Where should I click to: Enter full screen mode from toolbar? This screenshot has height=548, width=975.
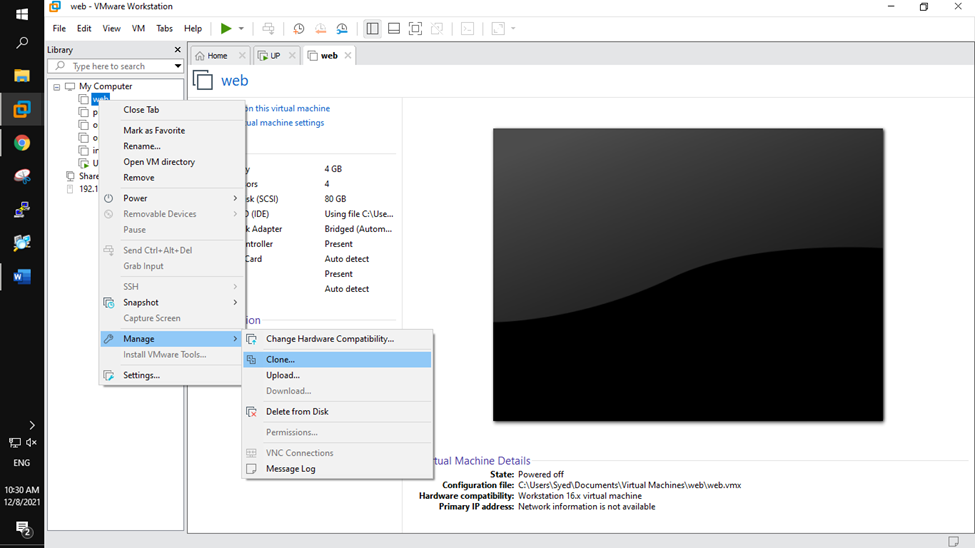pos(416,29)
